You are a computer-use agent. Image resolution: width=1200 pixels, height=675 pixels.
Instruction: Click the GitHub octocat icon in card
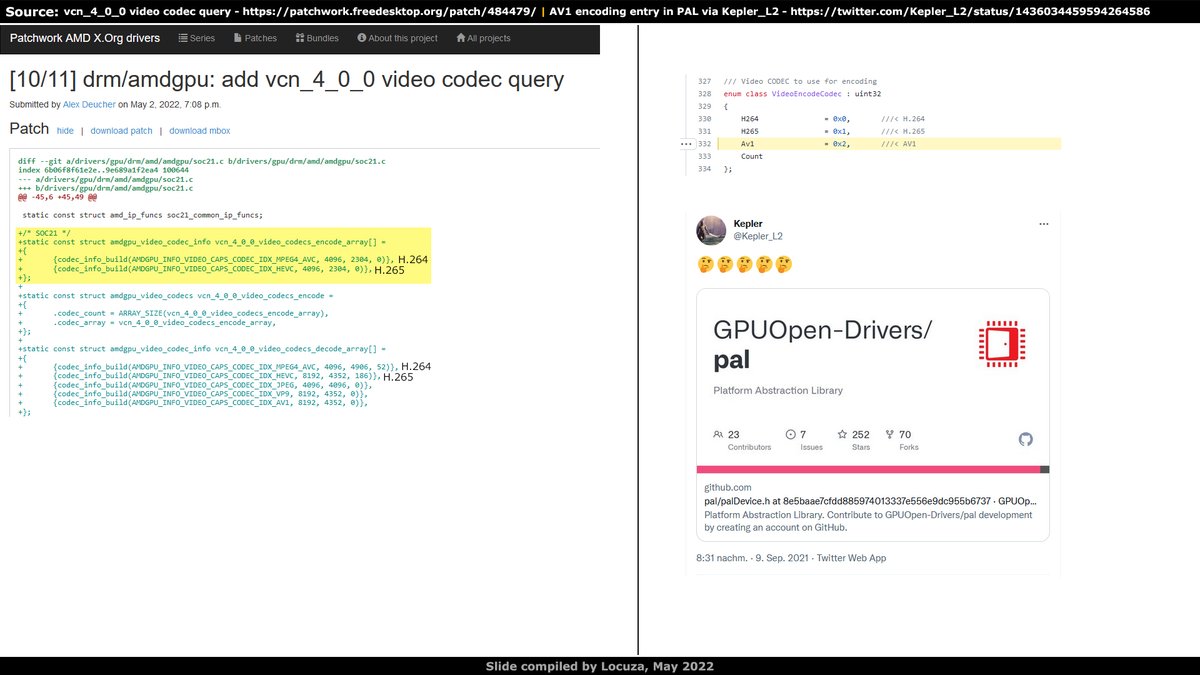pyautogui.click(x=1025, y=439)
